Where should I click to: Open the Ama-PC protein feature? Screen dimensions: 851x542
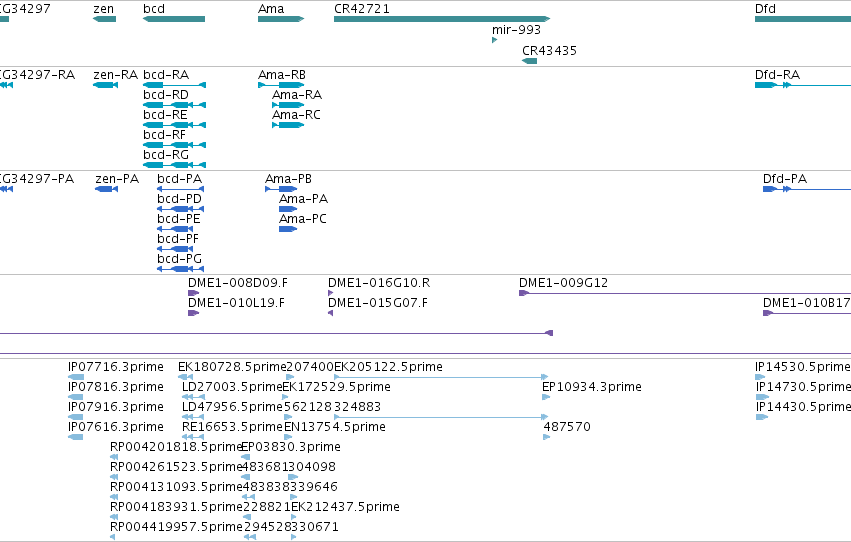(288, 229)
